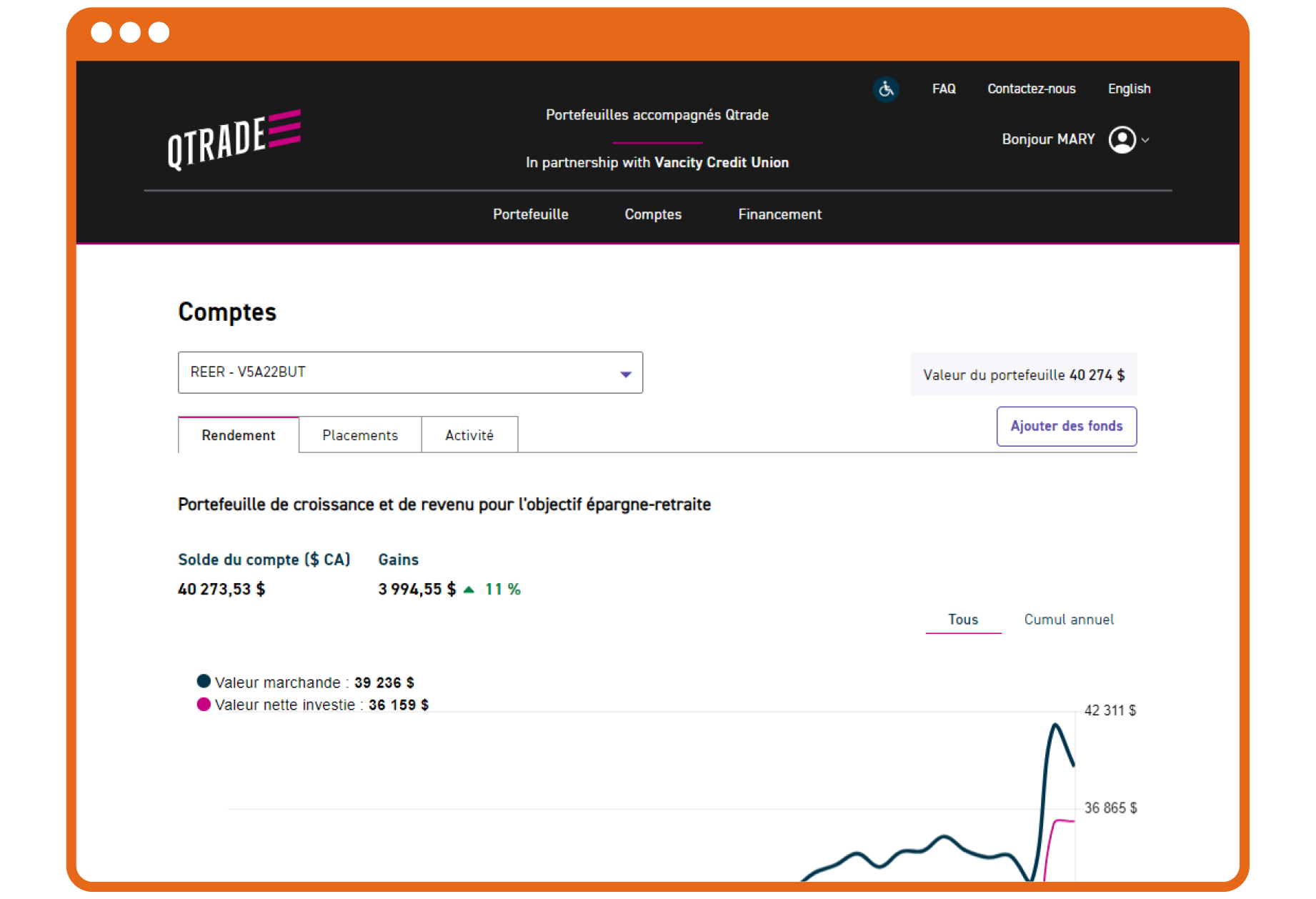Screen dimensions: 1316x899
Task: Click the market value line peak on chart
Action: (x=1056, y=725)
